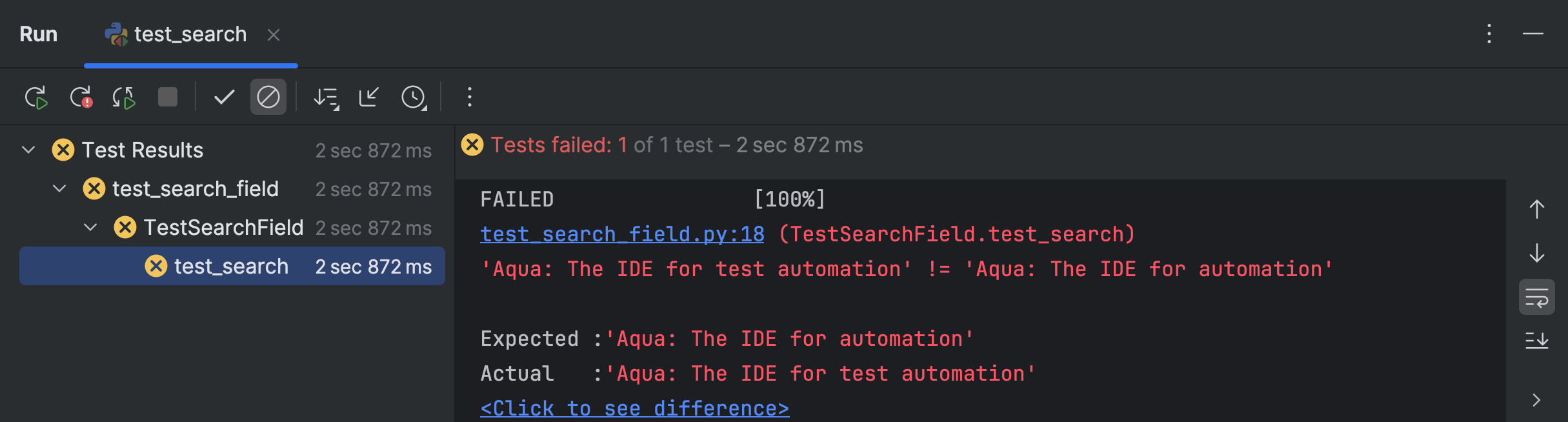Sort test results by duration

point(414,97)
